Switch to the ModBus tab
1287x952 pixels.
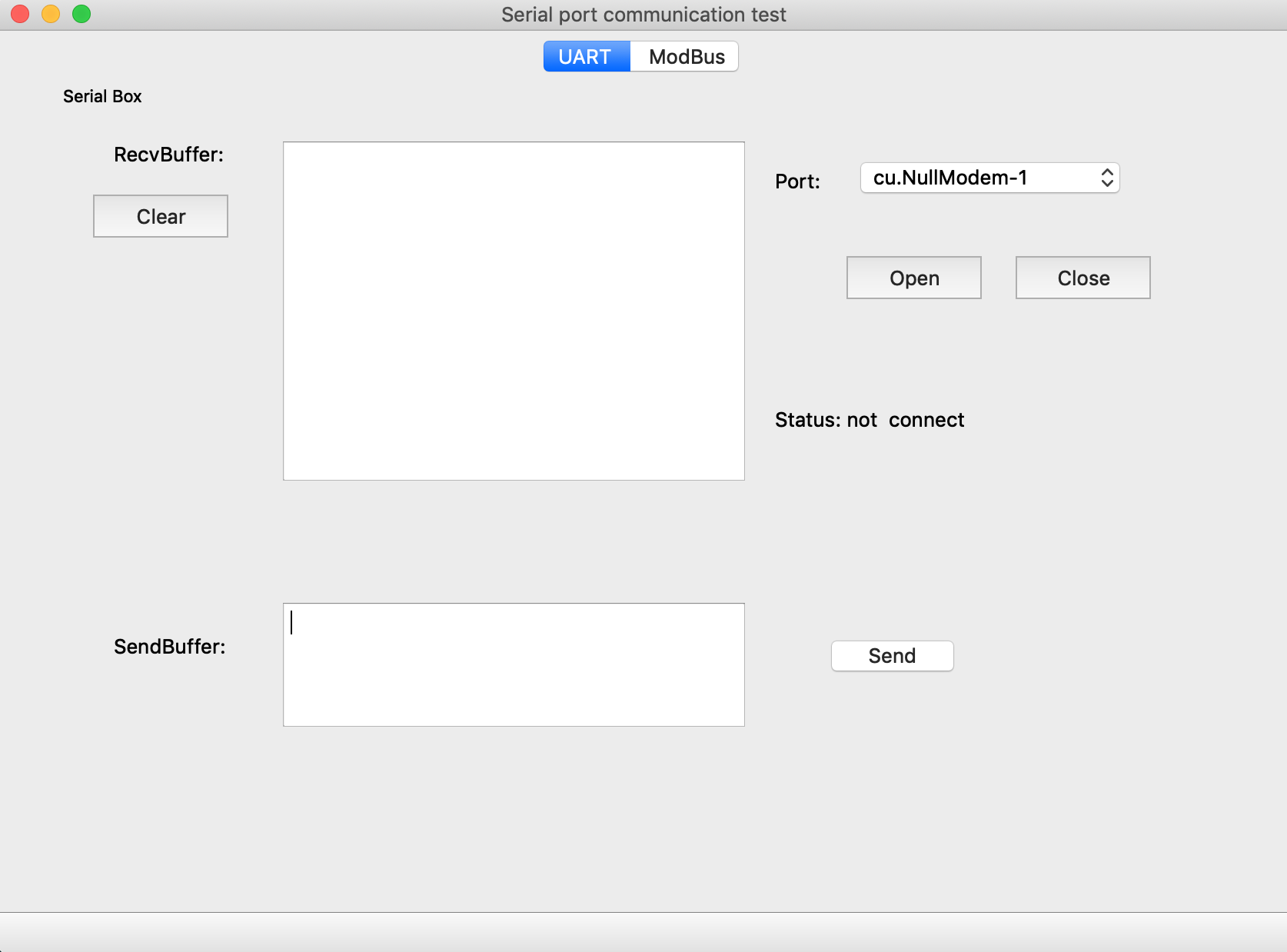[684, 55]
